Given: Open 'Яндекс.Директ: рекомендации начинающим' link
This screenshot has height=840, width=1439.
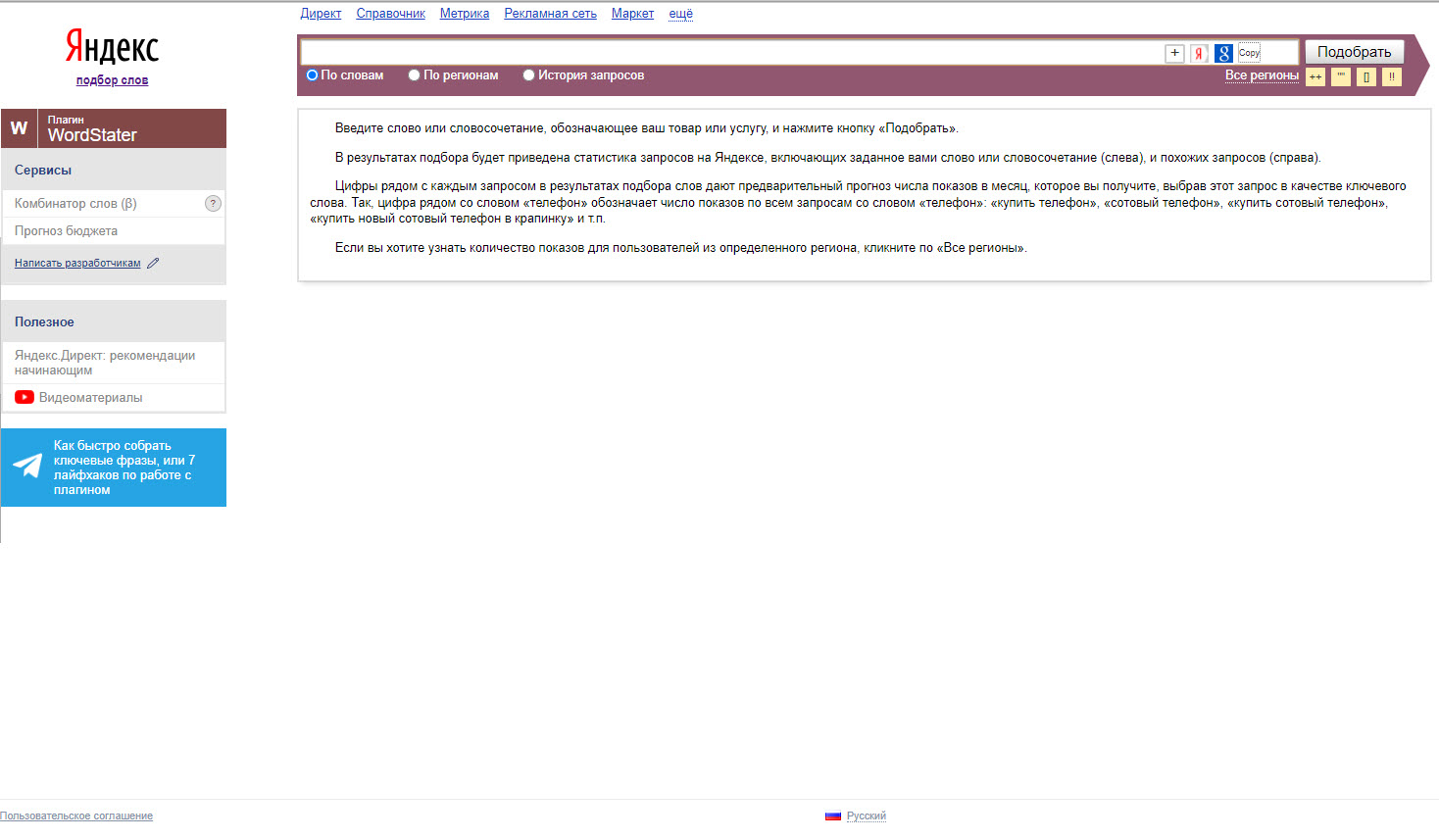Looking at the screenshot, I should 105,363.
